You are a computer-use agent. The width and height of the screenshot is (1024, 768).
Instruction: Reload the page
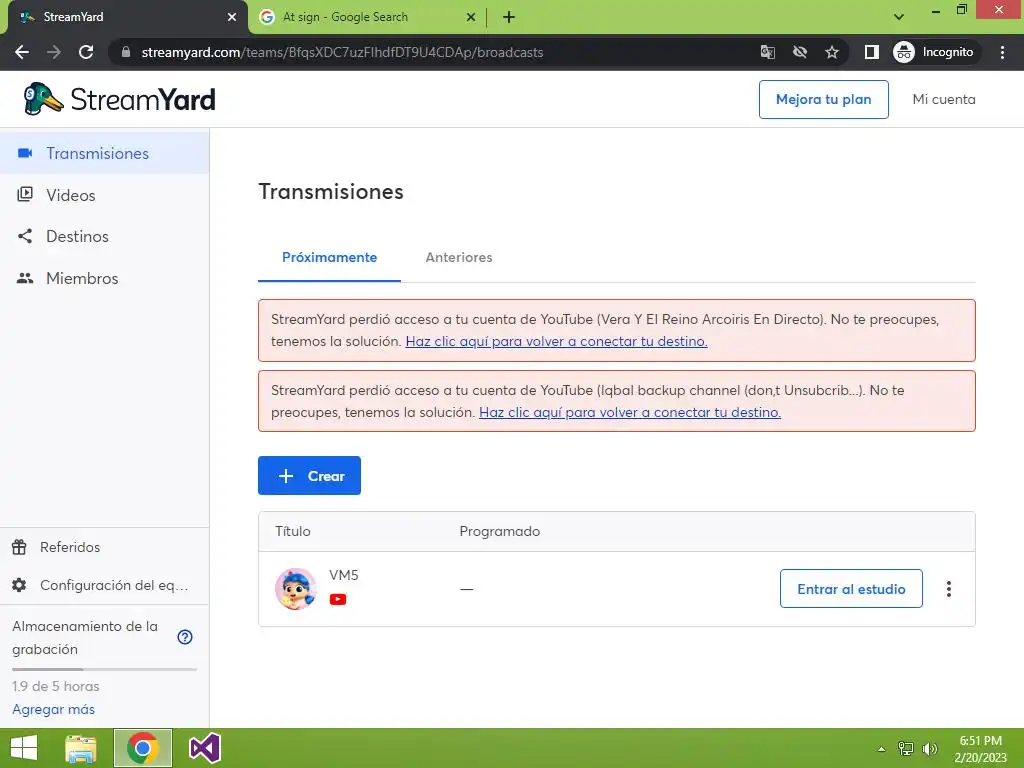click(x=86, y=52)
